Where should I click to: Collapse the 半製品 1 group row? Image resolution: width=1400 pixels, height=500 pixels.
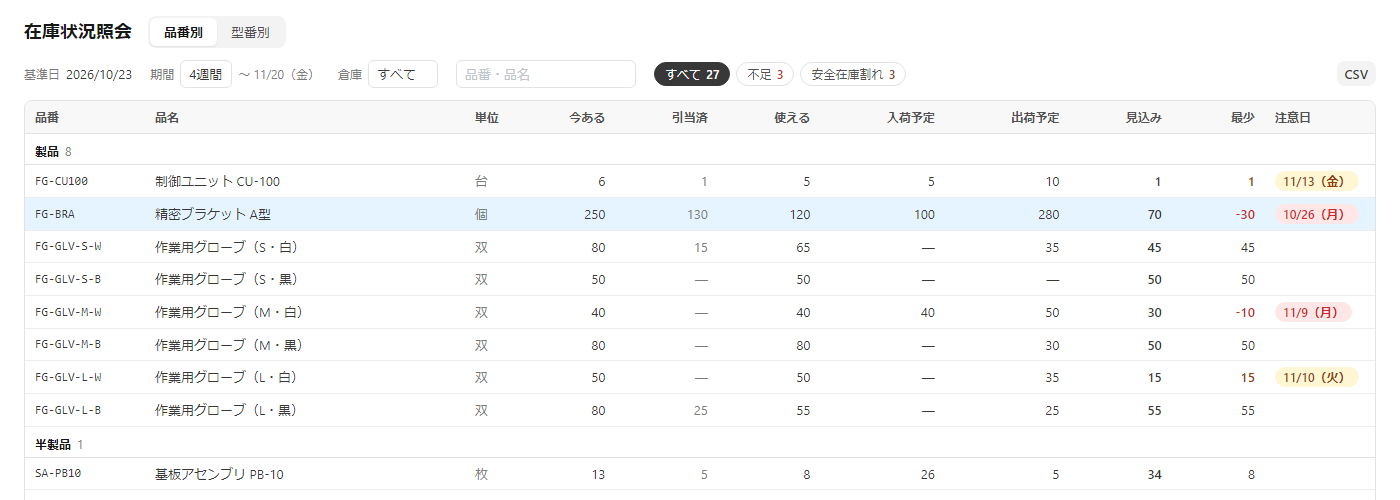[x=700, y=444]
